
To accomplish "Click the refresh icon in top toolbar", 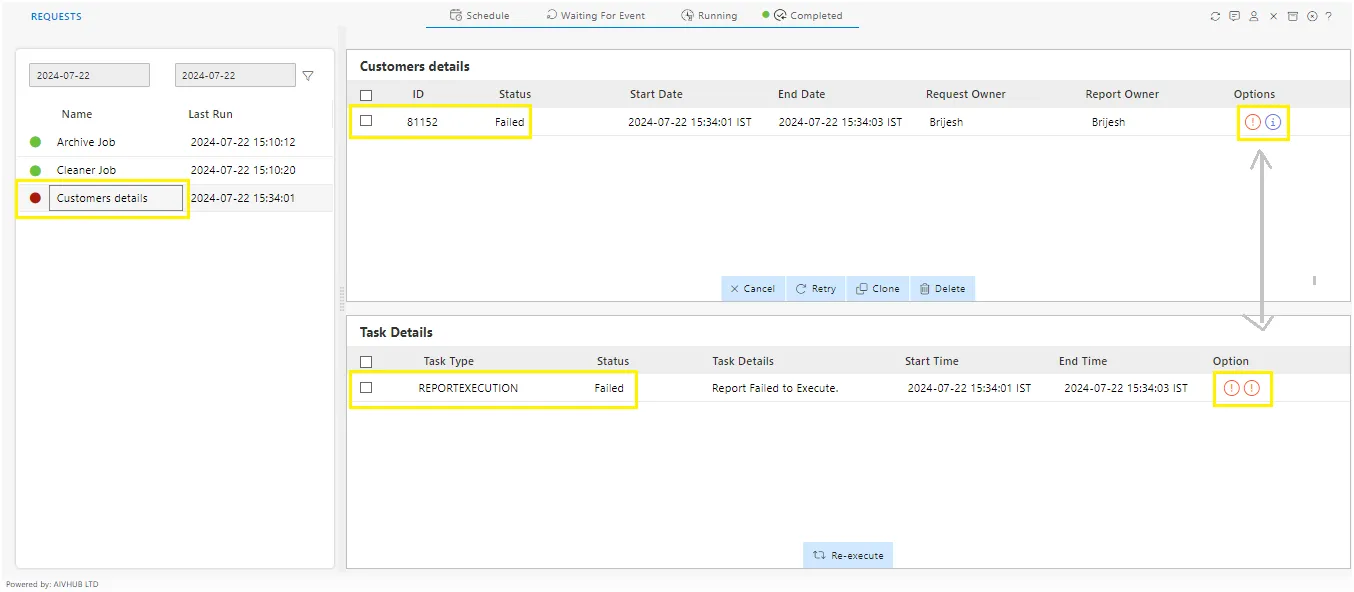I will pyautogui.click(x=1215, y=16).
